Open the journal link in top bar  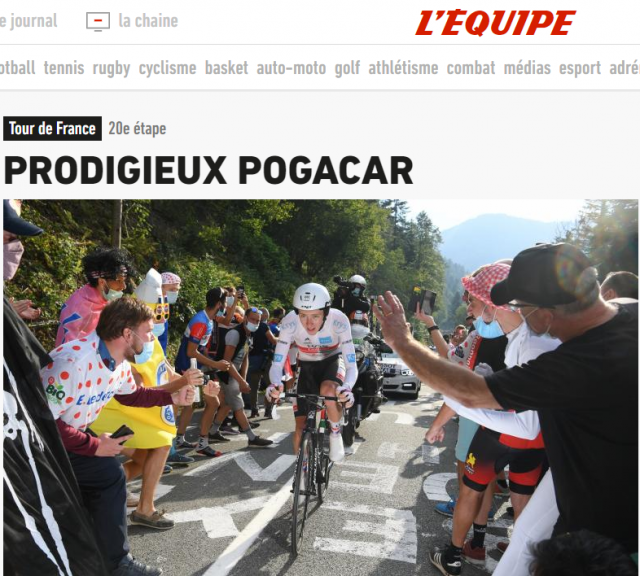coord(29,21)
